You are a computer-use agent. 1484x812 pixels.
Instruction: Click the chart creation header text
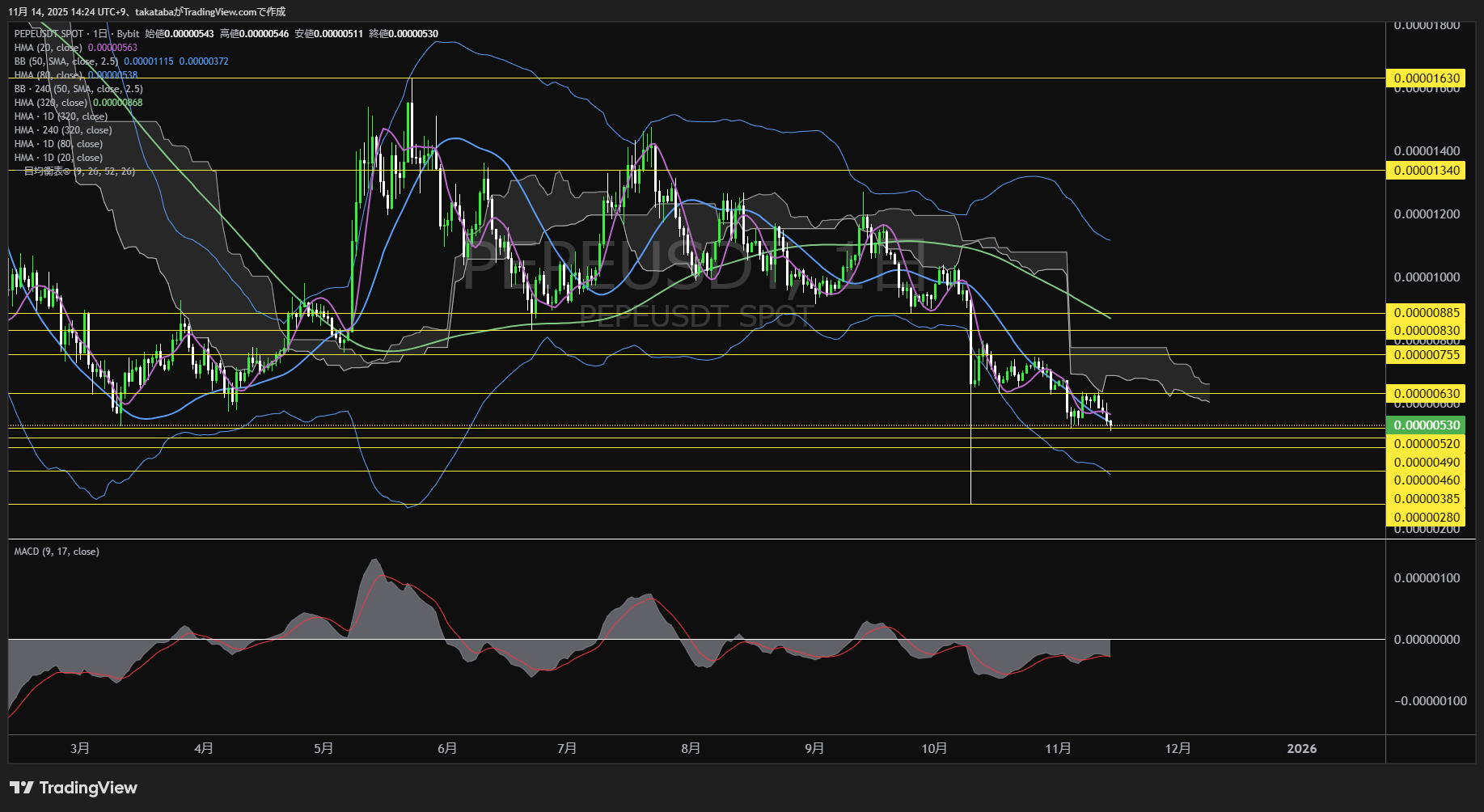coord(146,11)
